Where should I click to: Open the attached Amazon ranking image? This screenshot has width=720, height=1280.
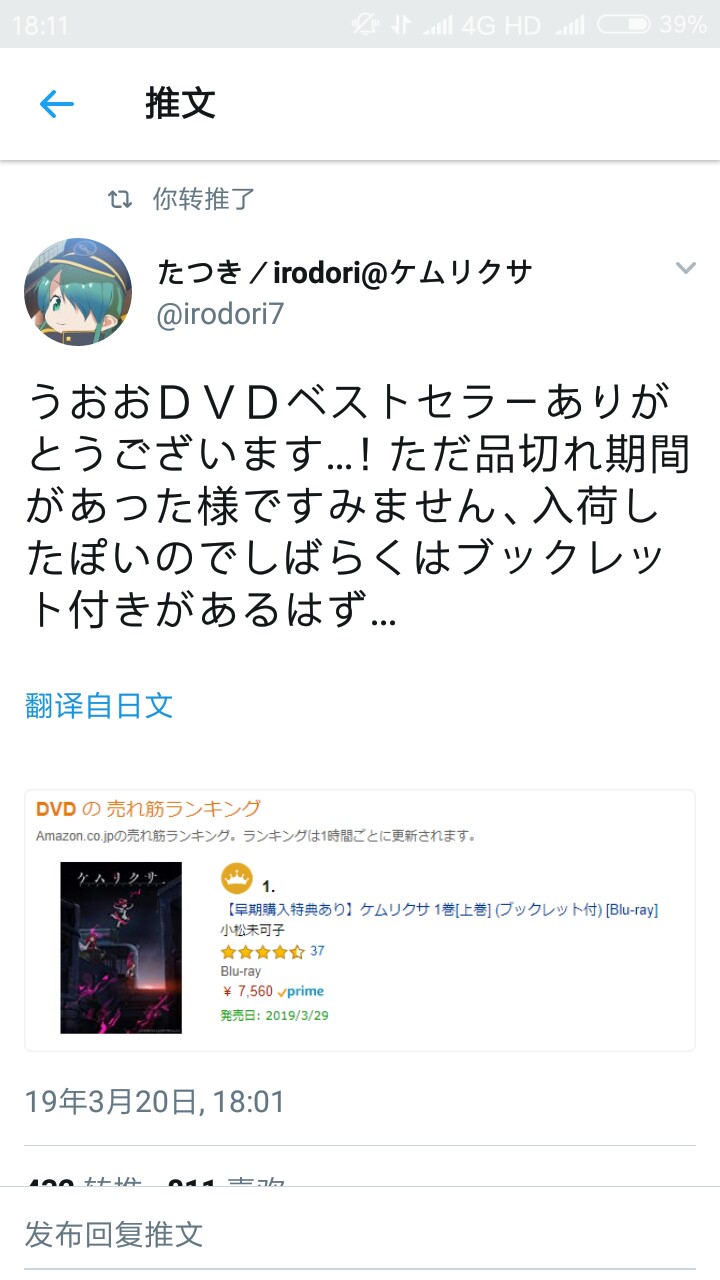tap(360, 920)
